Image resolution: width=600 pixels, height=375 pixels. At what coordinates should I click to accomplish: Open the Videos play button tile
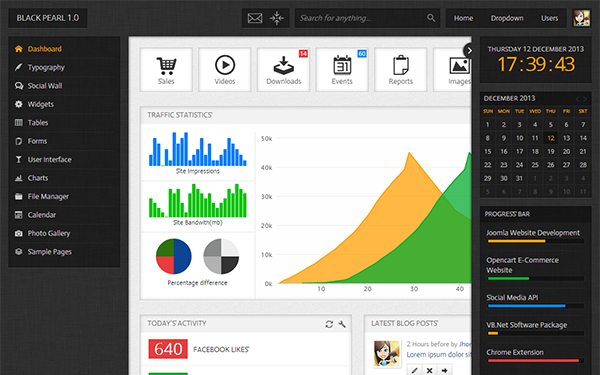[225, 70]
